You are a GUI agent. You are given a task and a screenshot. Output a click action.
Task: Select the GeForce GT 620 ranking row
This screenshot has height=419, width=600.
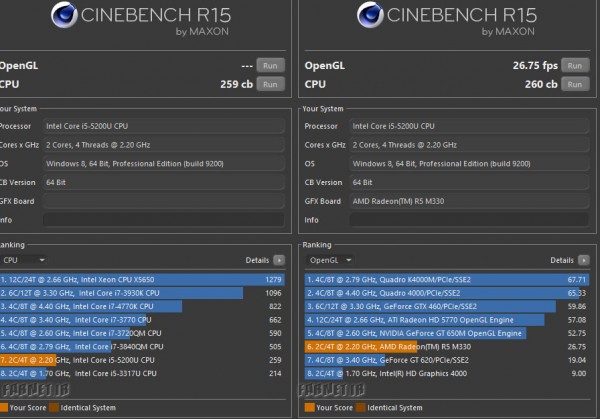(x=447, y=360)
